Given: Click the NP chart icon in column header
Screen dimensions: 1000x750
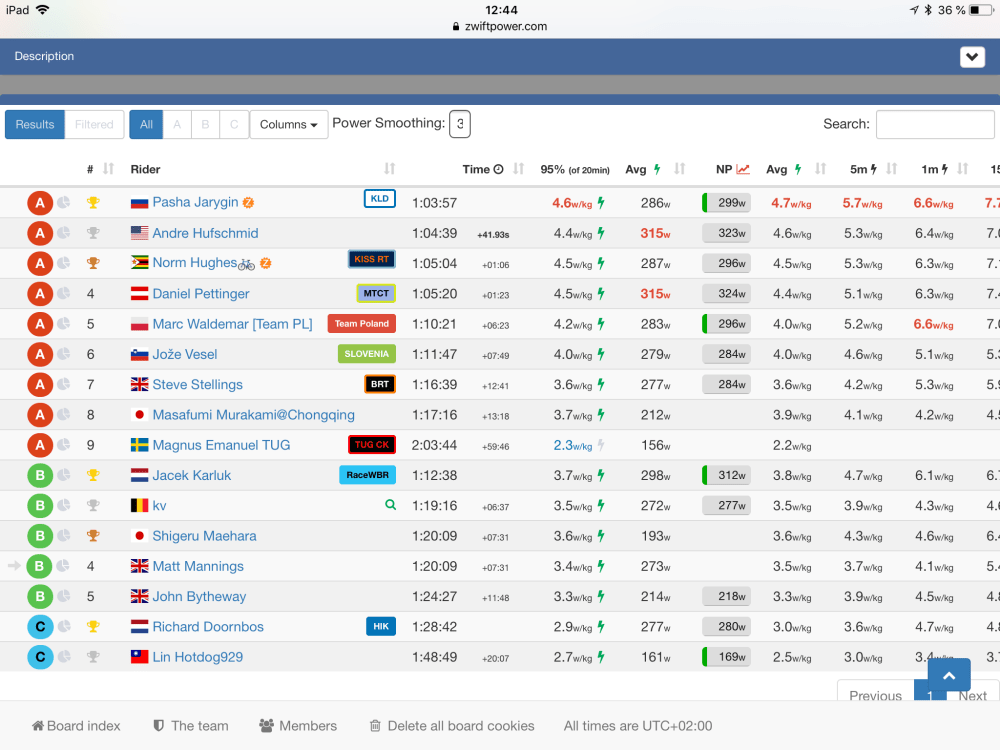Looking at the screenshot, I should 743,170.
